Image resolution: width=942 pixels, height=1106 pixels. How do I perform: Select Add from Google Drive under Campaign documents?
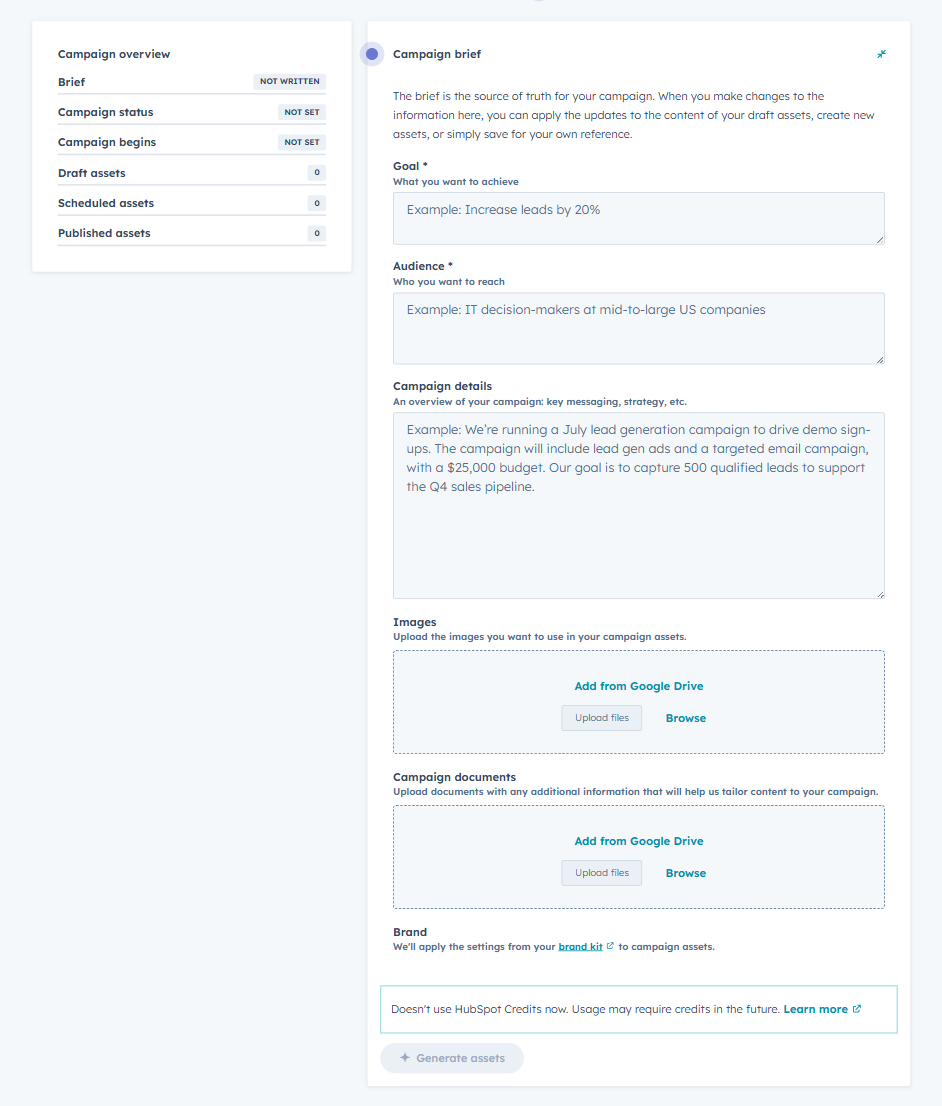pos(638,841)
